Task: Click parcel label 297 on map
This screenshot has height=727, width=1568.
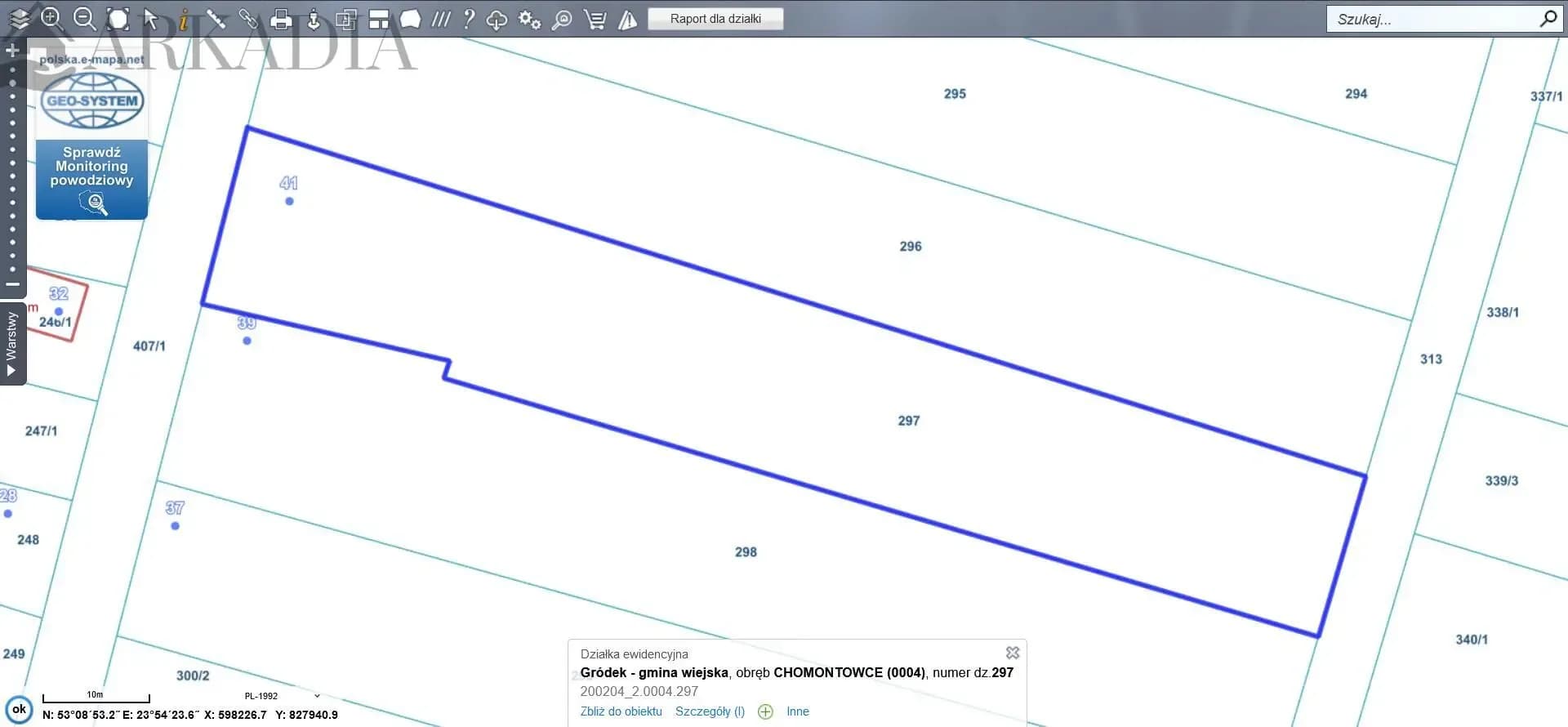Action: (x=909, y=421)
